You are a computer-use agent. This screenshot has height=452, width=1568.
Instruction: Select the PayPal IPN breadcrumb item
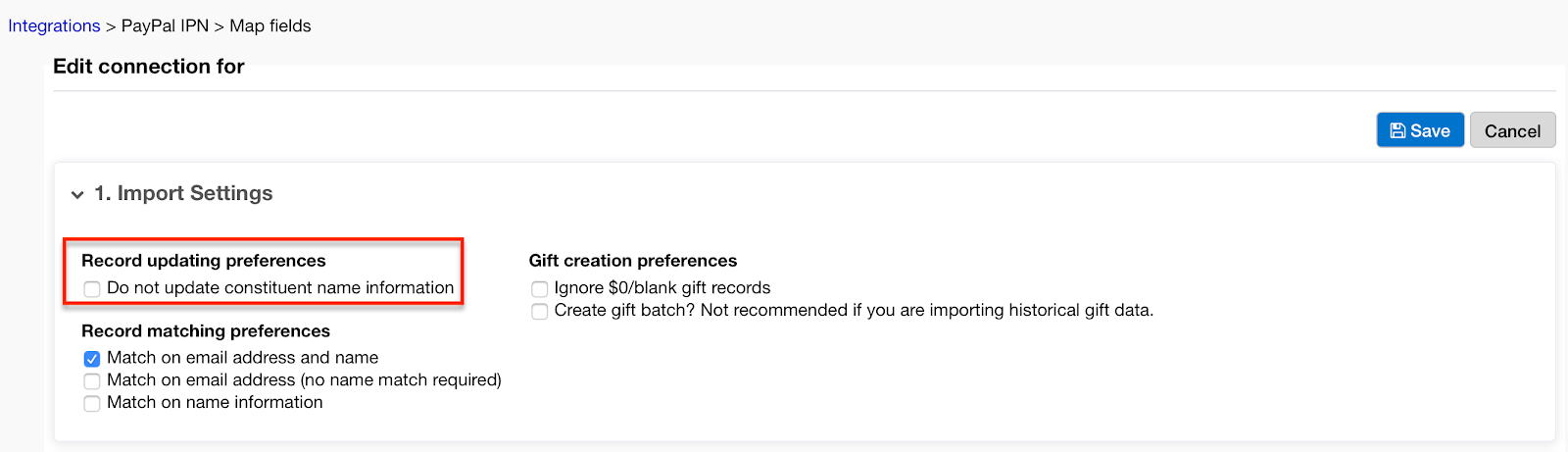point(165,25)
